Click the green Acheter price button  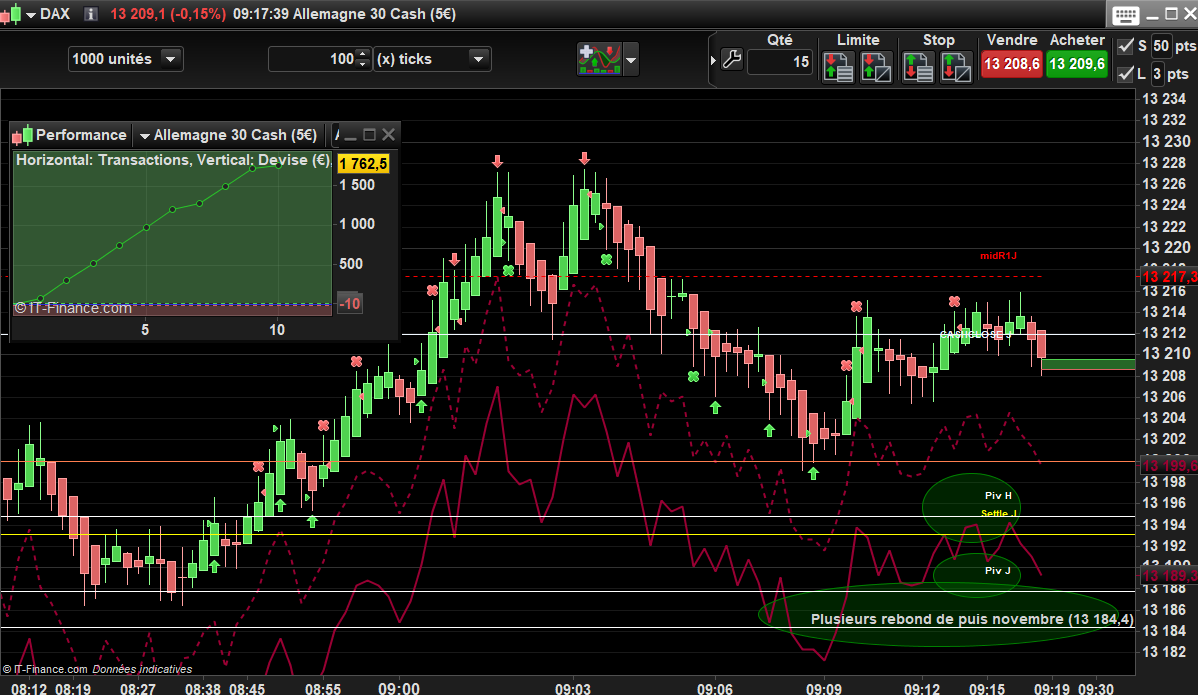[1077, 64]
